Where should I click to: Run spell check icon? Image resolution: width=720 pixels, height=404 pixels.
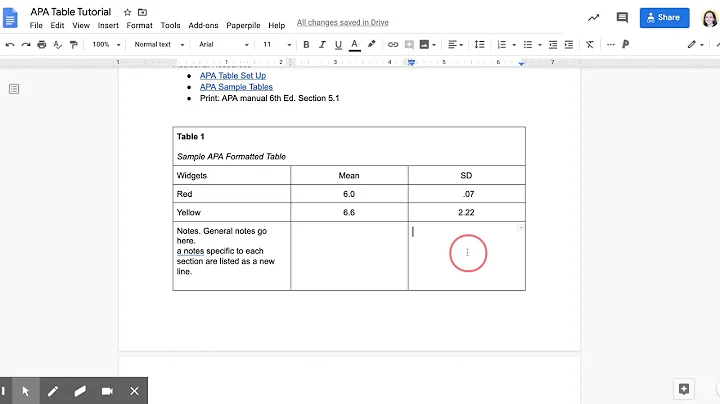click(57, 45)
